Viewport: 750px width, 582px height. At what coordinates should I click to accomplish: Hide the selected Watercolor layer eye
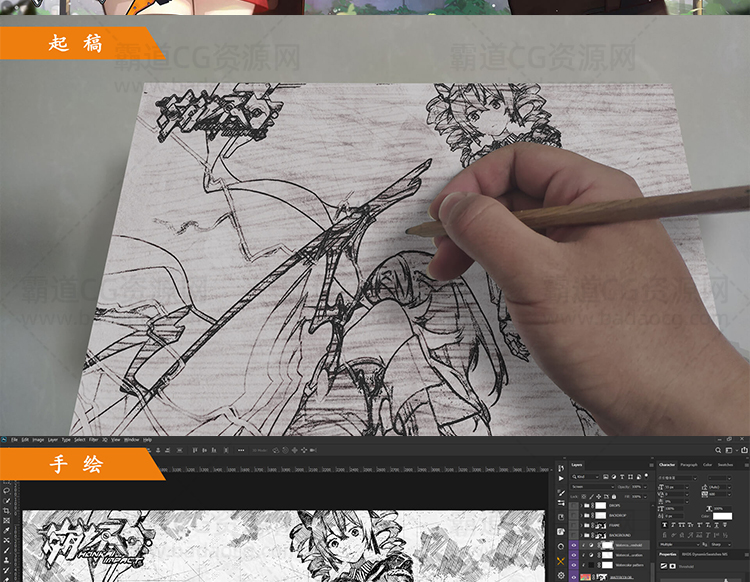coord(574,545)
